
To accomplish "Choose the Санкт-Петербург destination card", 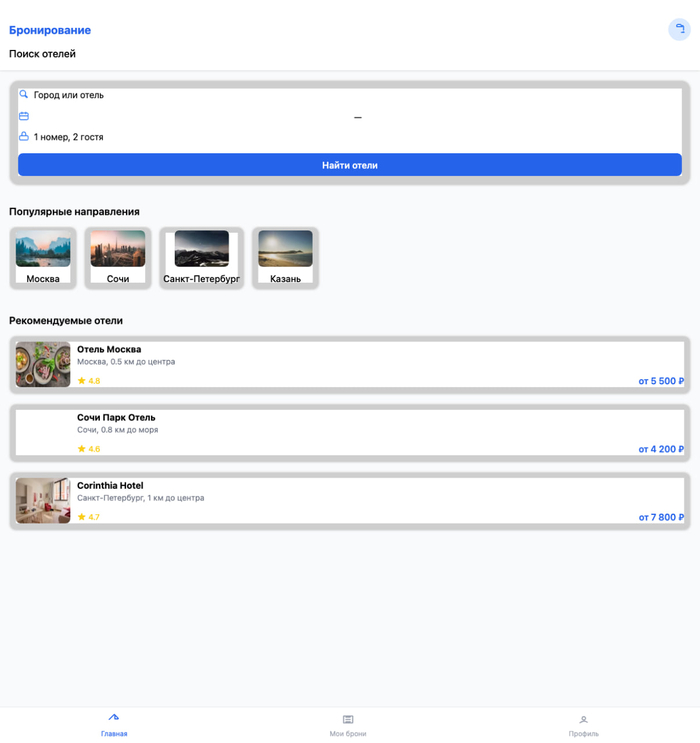I will pyautogui.click(x=201, y=258).
